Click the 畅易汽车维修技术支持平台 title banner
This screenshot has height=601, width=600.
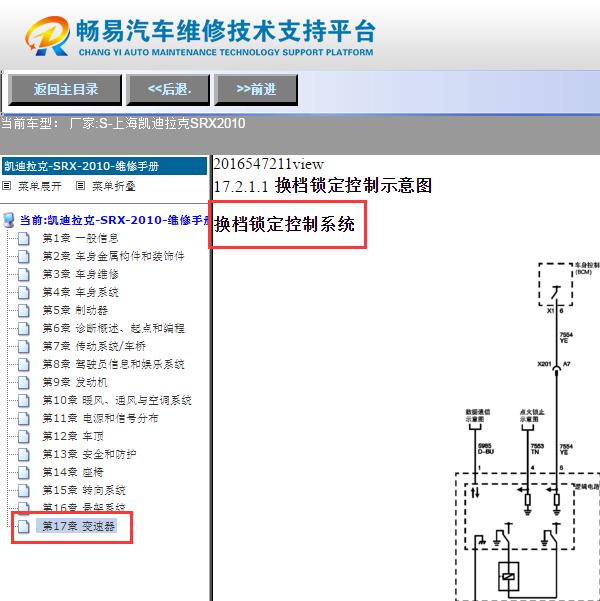click(226, 31)
